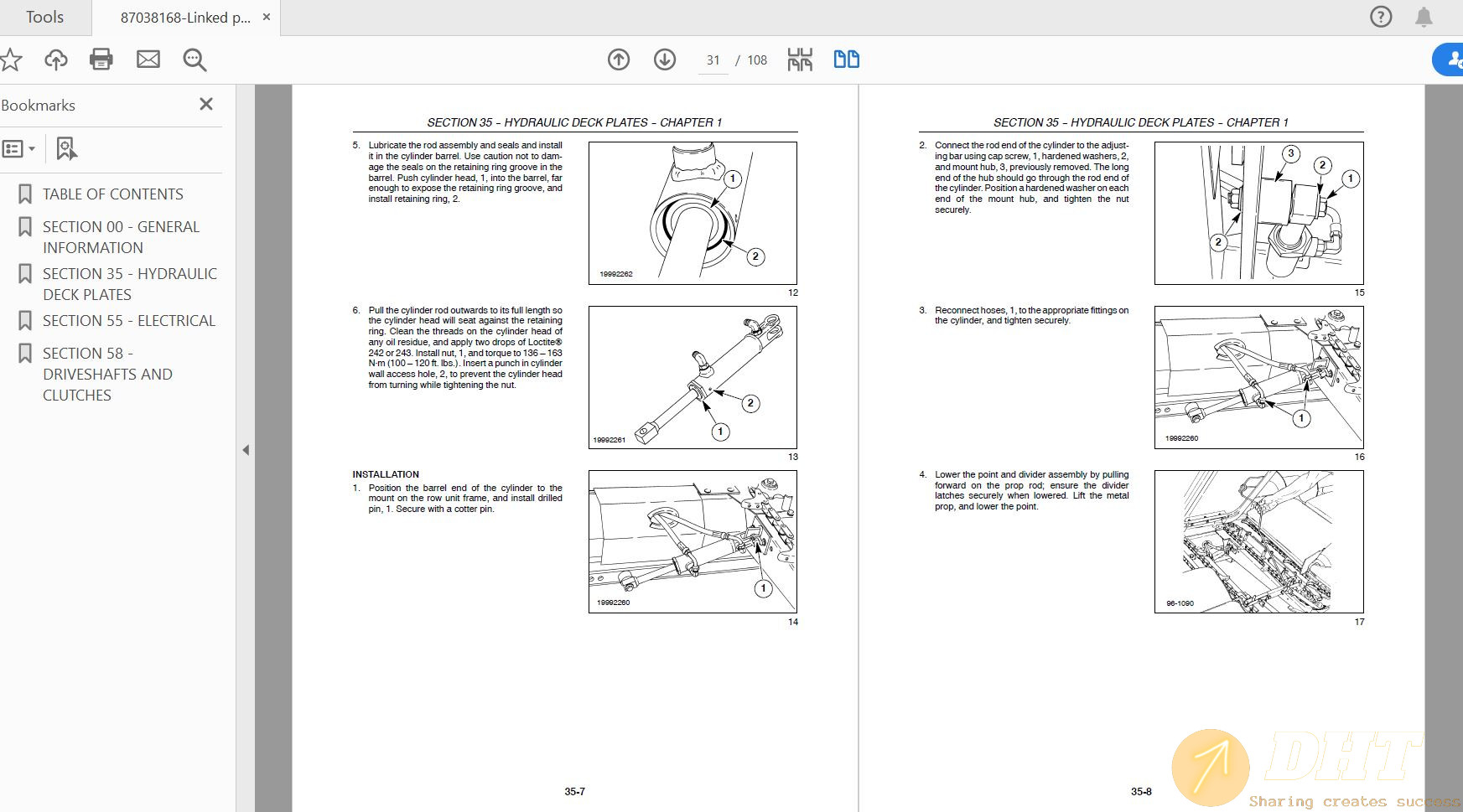Click the cloud upload icon
This screenshot has height=812, width=1463.
56,59
